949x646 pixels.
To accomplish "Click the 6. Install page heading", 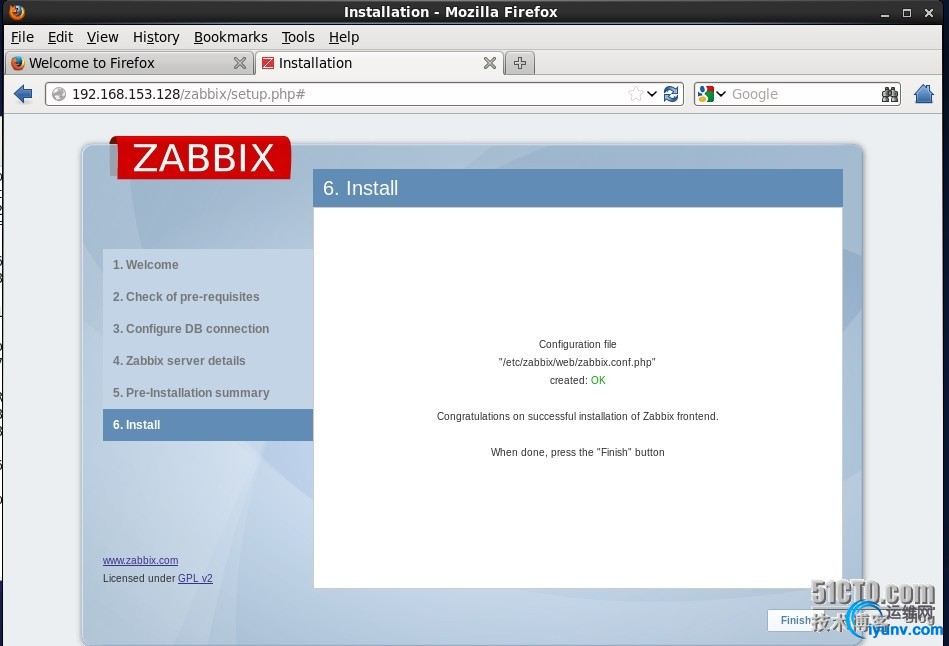I will (361, 188).
